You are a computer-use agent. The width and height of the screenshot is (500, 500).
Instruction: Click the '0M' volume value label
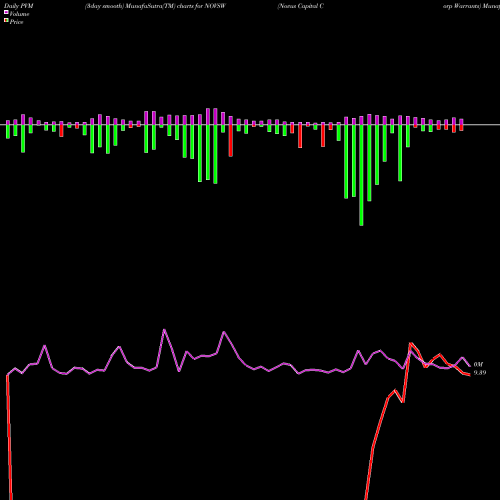tap(478, 365)
